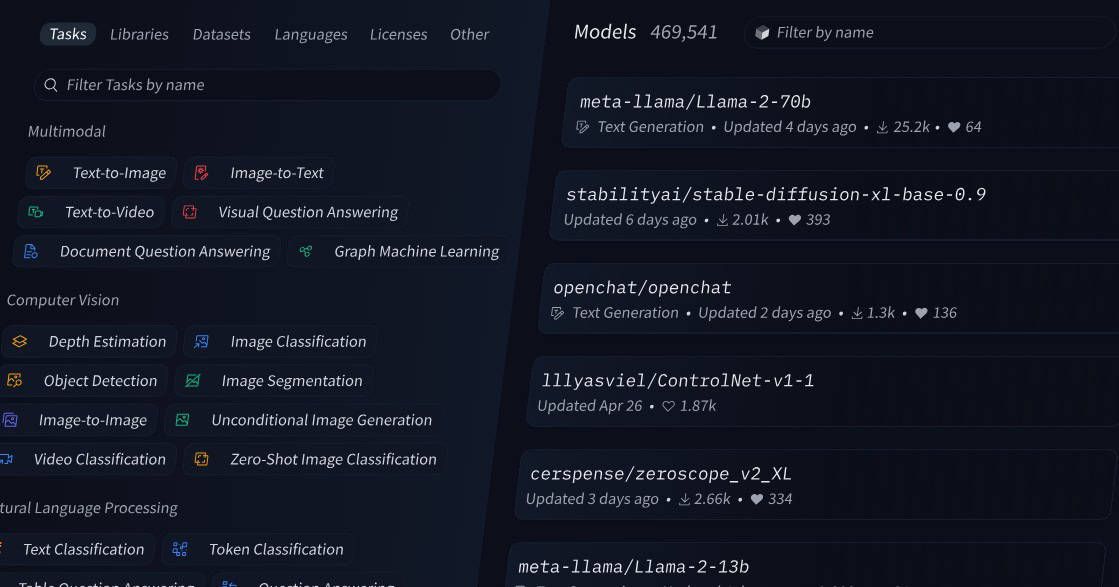This screenshot has height=587, width=1119.
Task: Click the Image-to-Text task icon
Action: pyautogui.click(x=201, y=173)
